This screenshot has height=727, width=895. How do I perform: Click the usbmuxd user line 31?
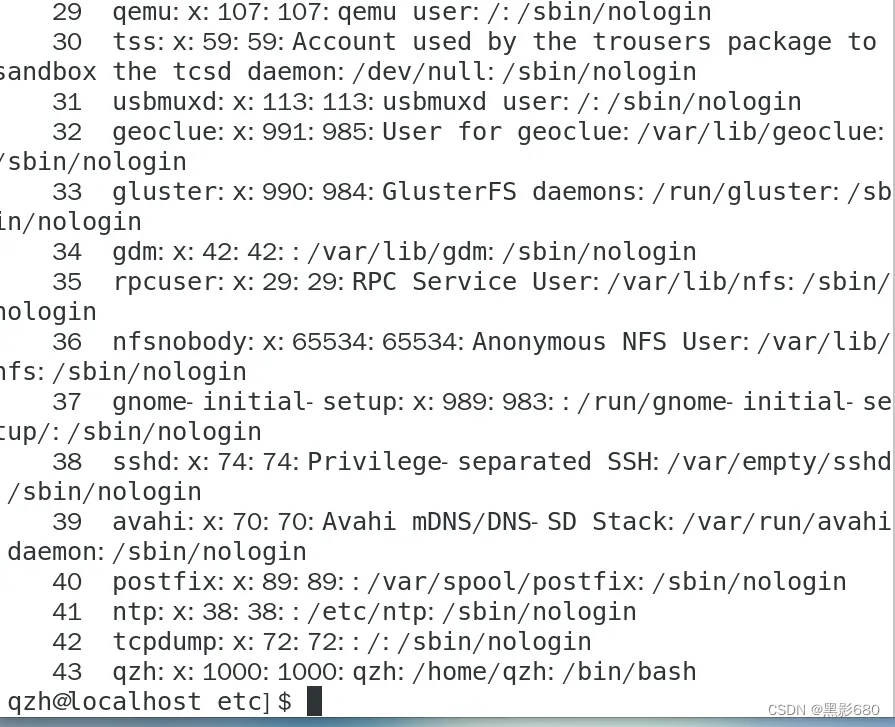pyautogui.click(x=426, y=102)
